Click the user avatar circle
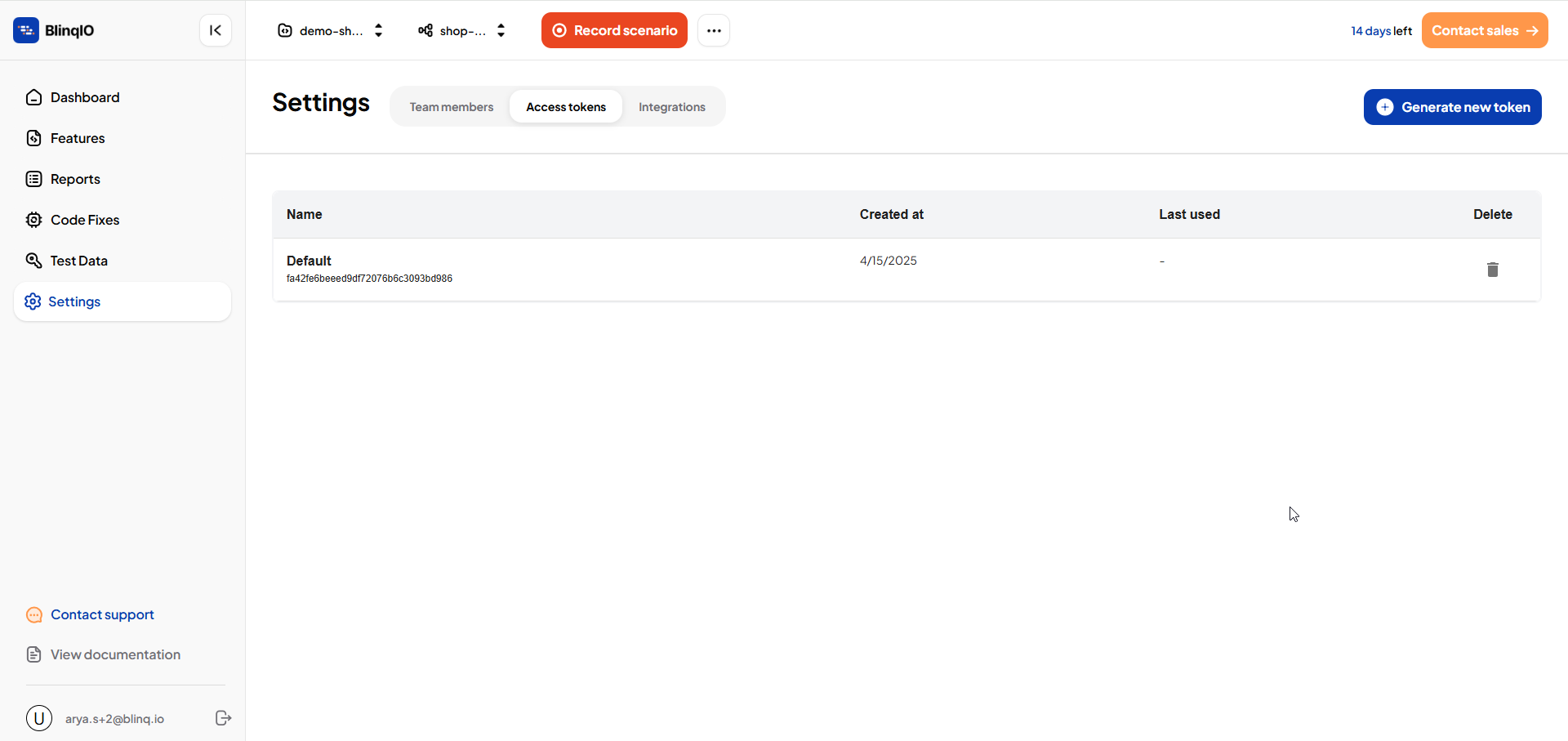The height and width of the screenshot is (741, 1568). click(x=39, y=718)
